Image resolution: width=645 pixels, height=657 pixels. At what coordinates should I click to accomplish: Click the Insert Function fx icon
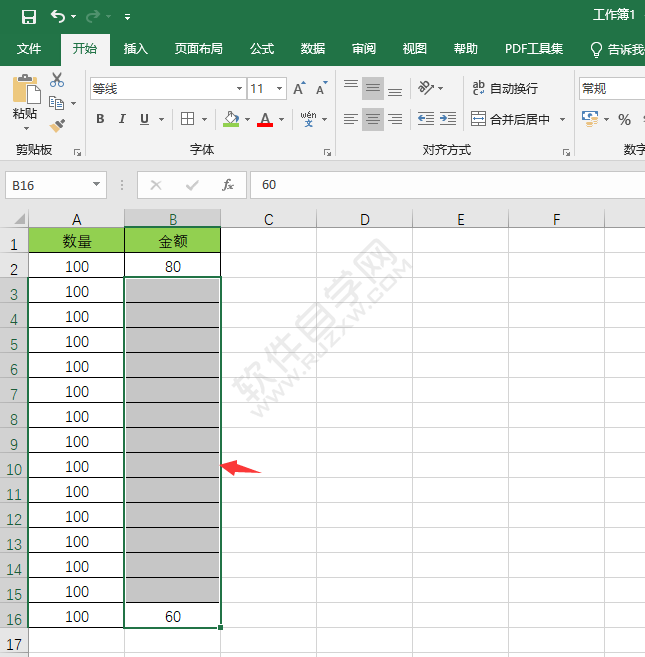pyautogui.click(x=228, y=185)
